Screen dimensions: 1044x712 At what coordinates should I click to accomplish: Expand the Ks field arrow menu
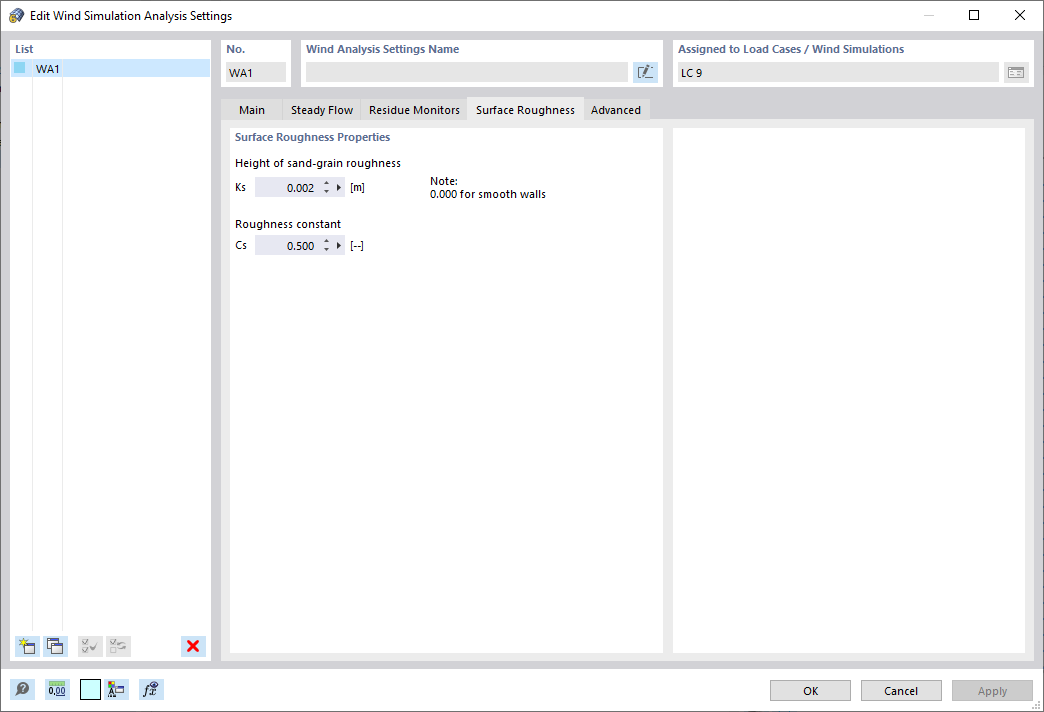(339, 188)
